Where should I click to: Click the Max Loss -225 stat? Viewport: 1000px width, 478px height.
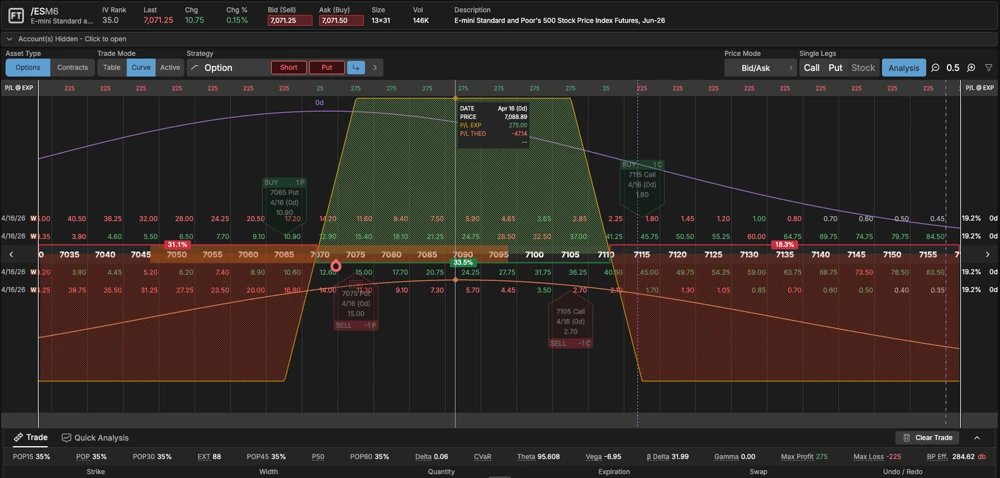(x=878, y=456)
